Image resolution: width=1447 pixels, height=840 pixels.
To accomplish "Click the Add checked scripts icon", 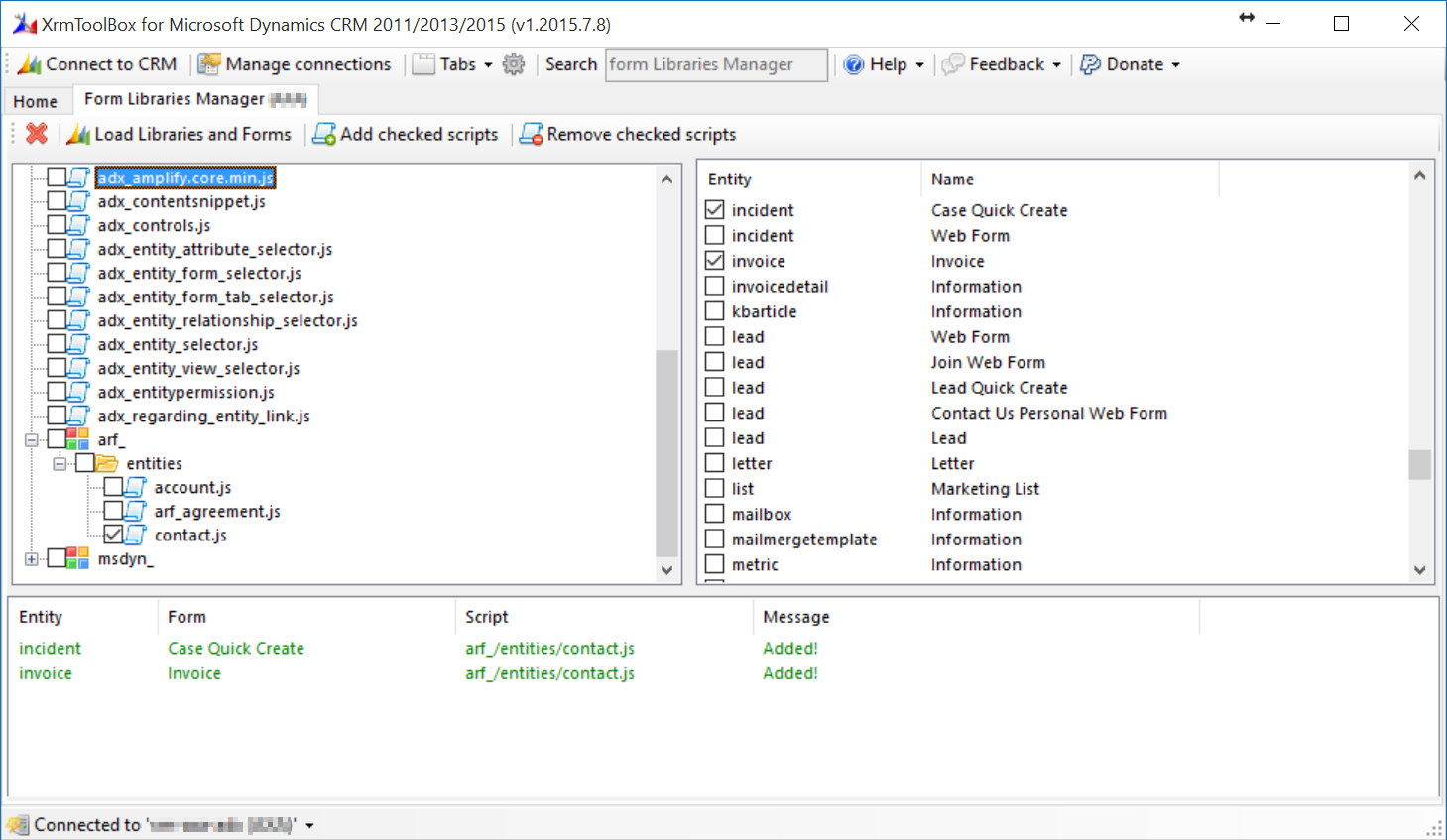I will [324, 134].
